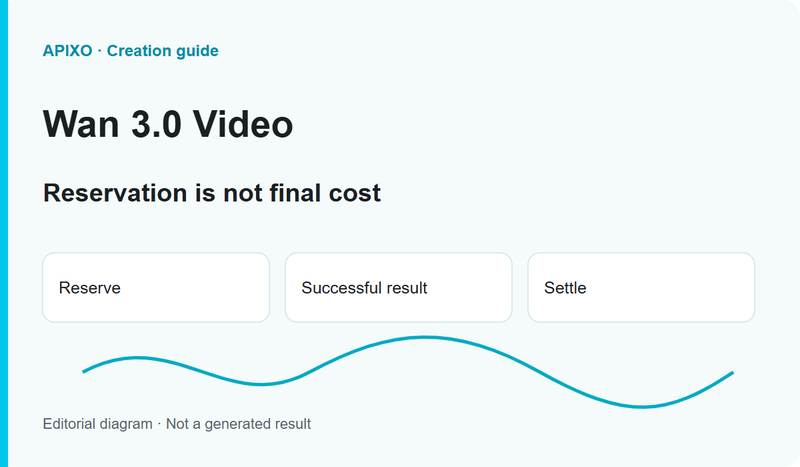Screen dimensions: 800x467
Task: Select the Not a generated result note
Action: [238, 424]
